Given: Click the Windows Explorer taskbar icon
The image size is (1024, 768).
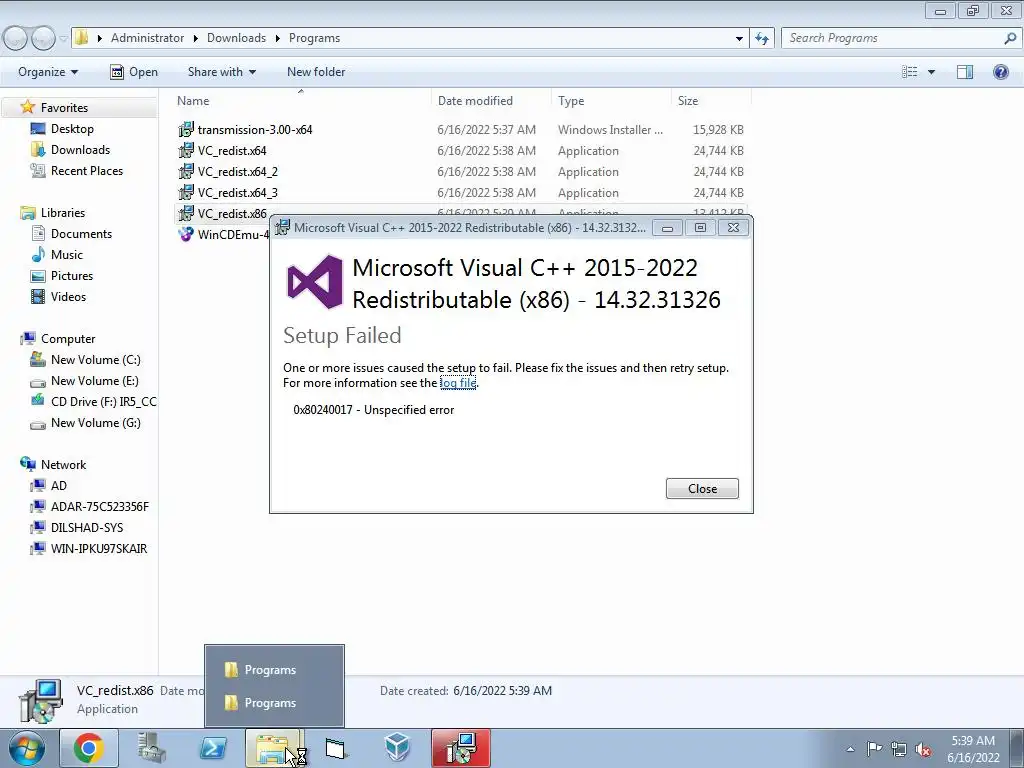Looking at the screenshot, I should pyautogui.click(x=274, y=748).
